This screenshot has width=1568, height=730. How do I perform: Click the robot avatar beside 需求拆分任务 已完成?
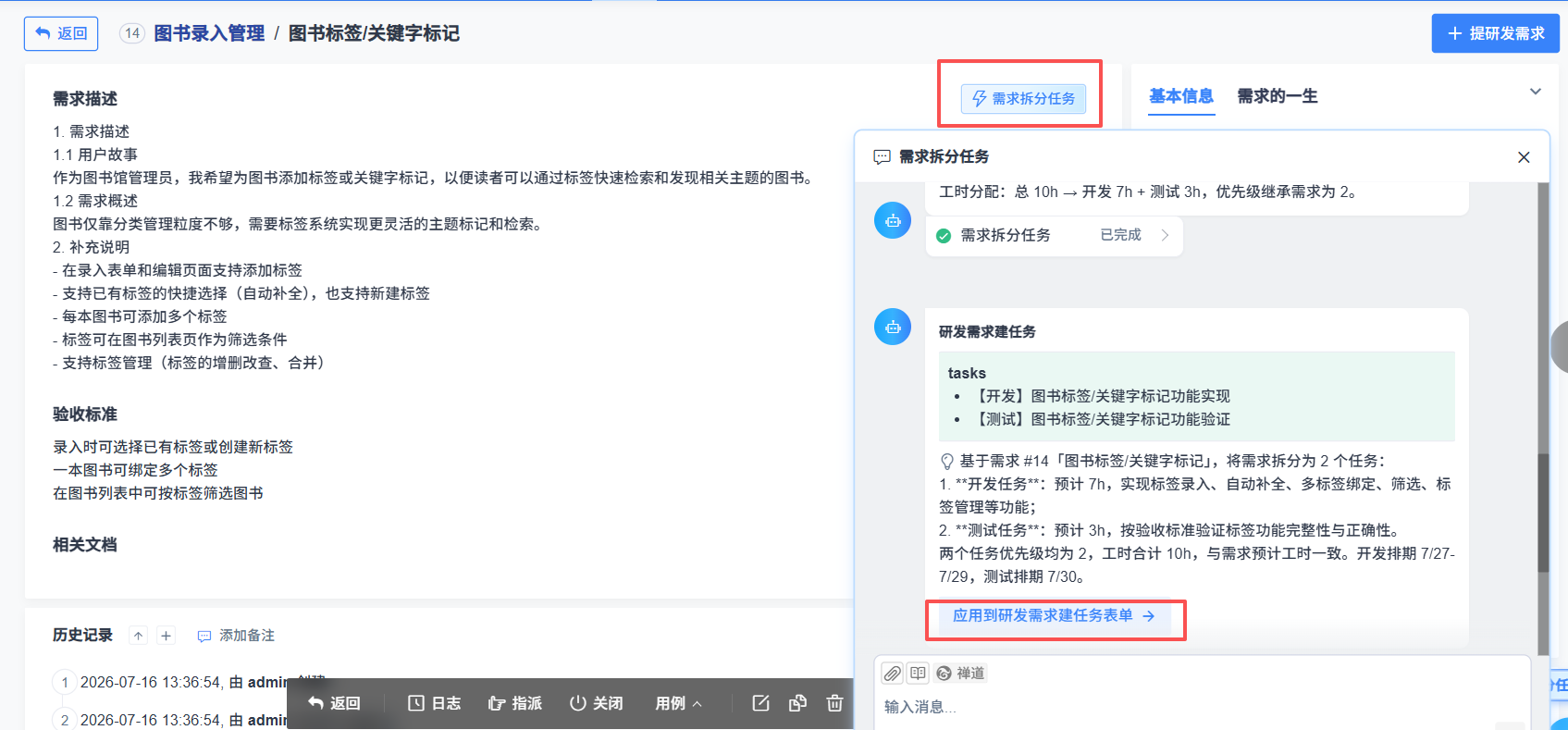[893, 220]
